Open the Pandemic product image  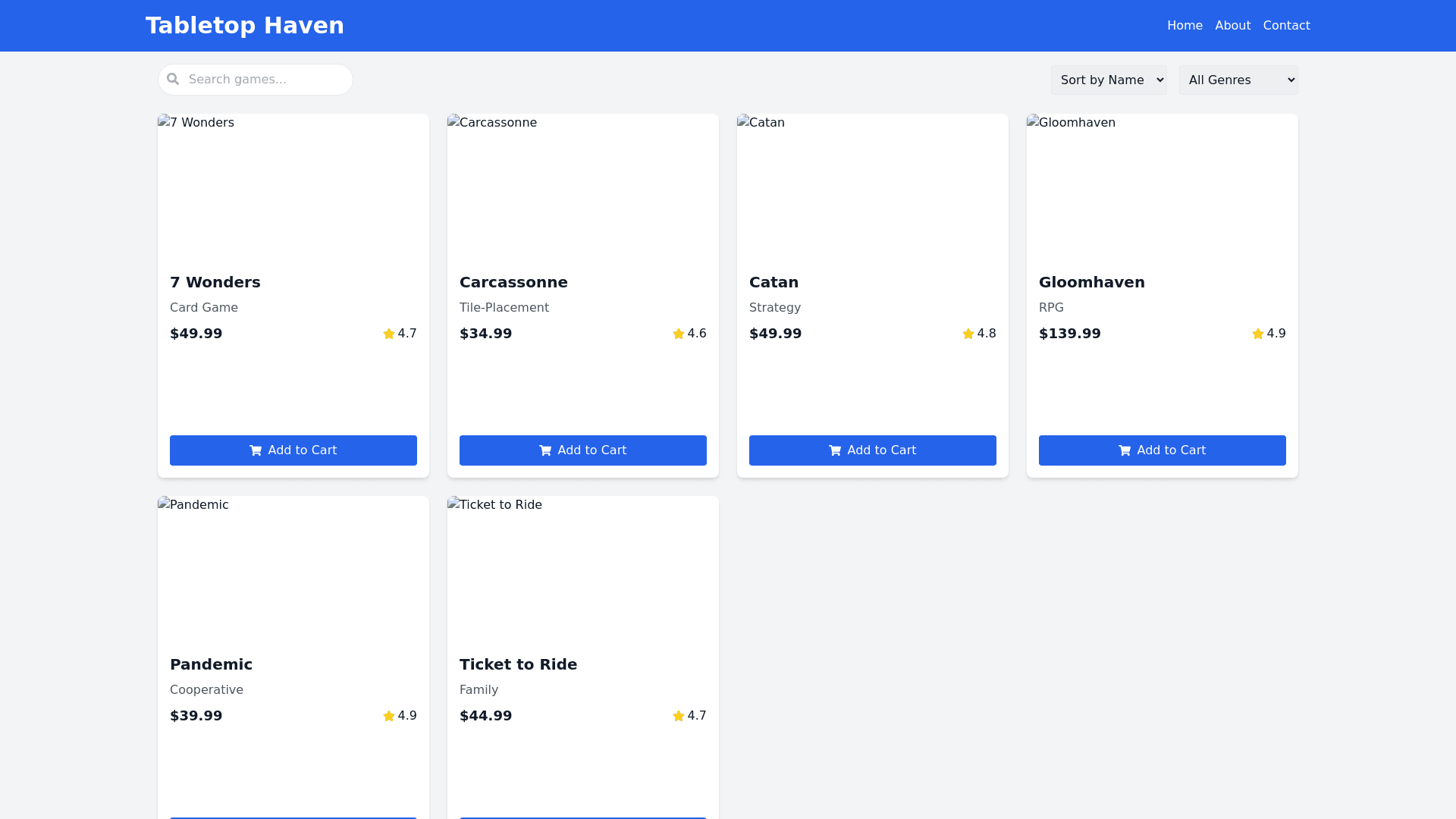tap(293, 569)
